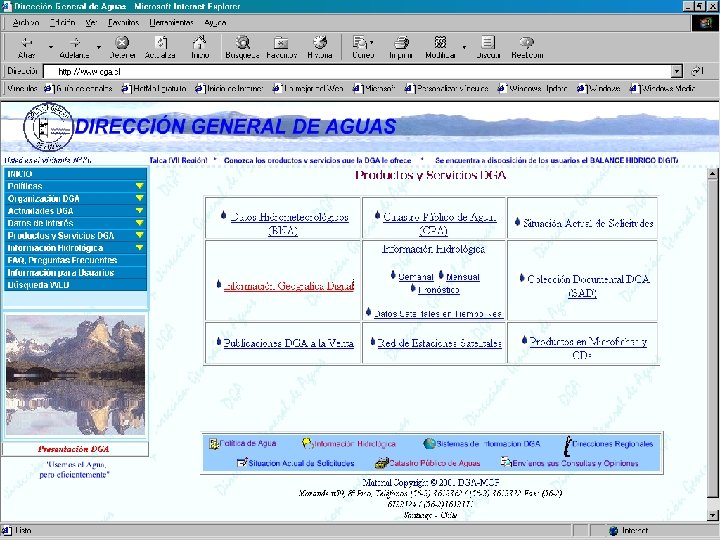
Task: Open Publicaciones DGA a la Venta link
Action: [288, 343]
